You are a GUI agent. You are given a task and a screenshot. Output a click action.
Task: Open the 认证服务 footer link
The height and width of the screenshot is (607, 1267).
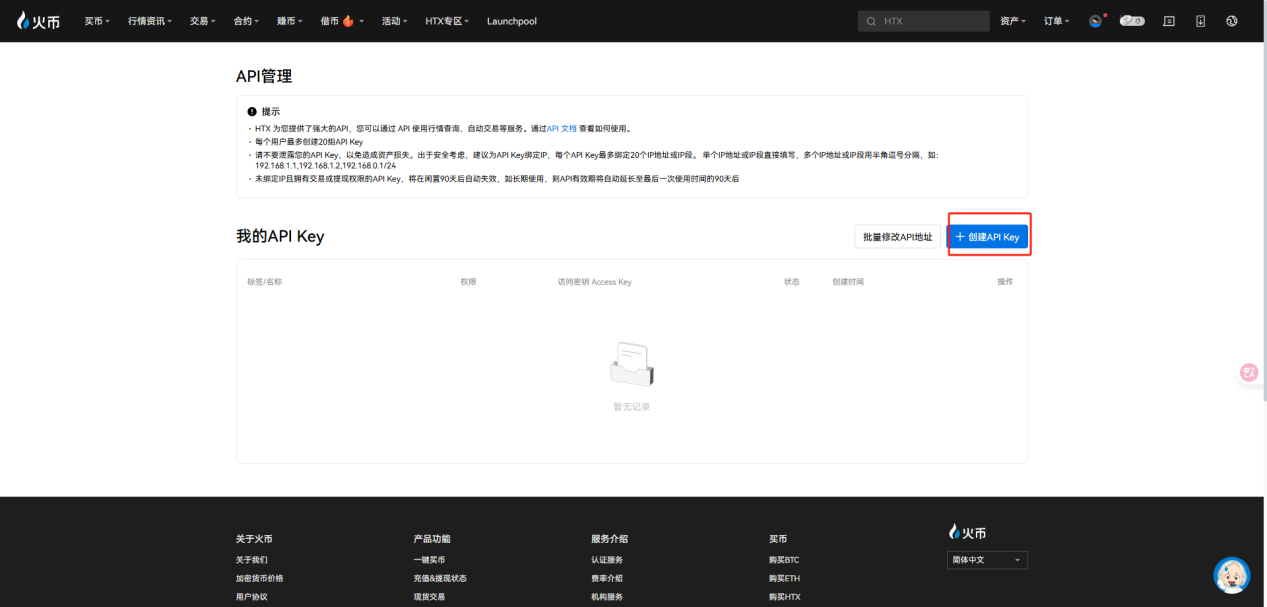coord(607,560)
